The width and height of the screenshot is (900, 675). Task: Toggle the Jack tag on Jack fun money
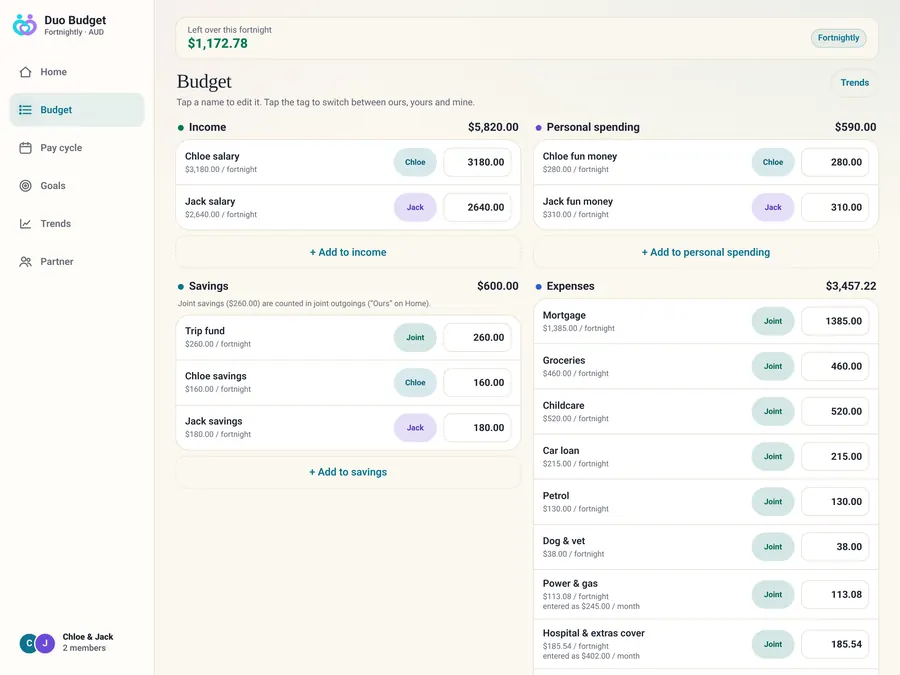(x=773, y=207)
